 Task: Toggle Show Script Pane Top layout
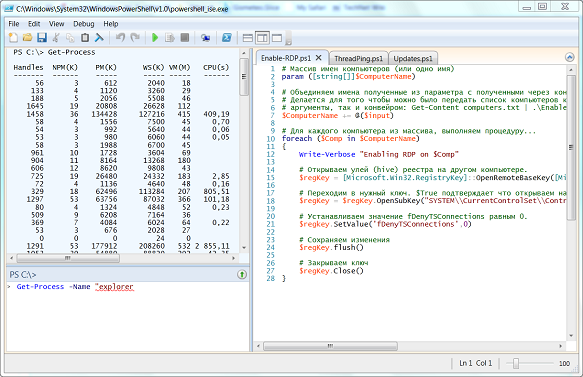(248, 38)
